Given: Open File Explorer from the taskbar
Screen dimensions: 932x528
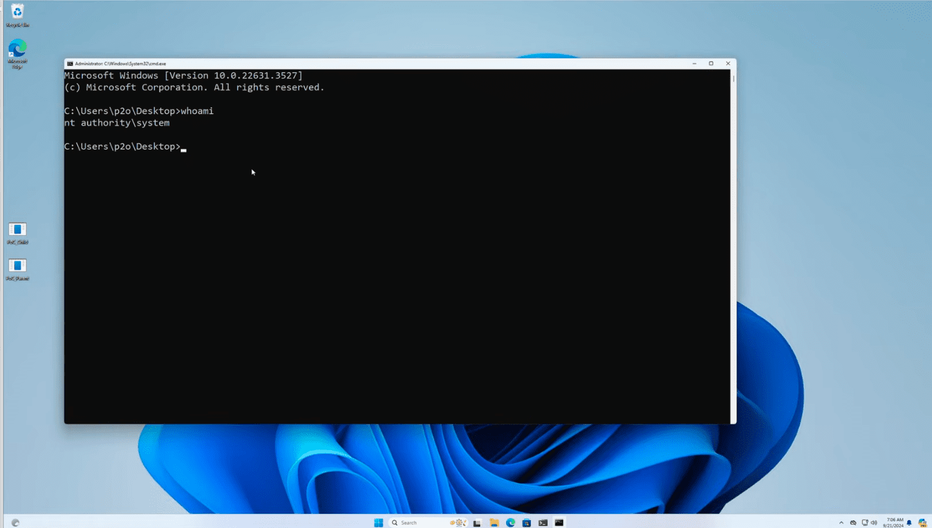Looking at the screenshot, I should coord(494,523).
